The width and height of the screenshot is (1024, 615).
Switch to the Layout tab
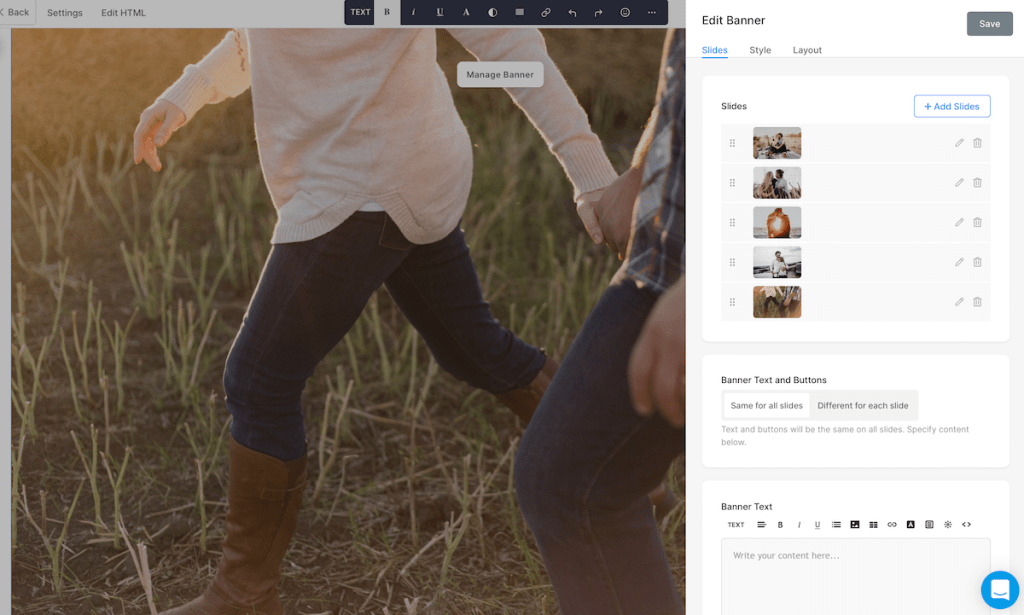point(807,50)
